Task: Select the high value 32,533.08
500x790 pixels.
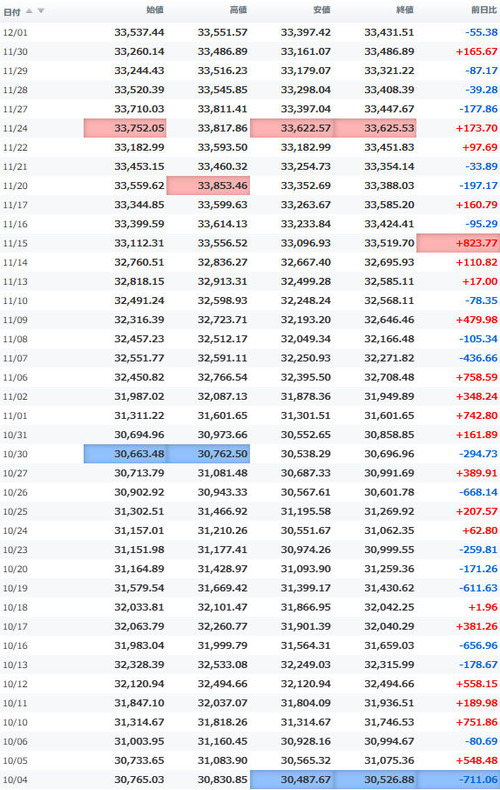Action: click(222, 665)
